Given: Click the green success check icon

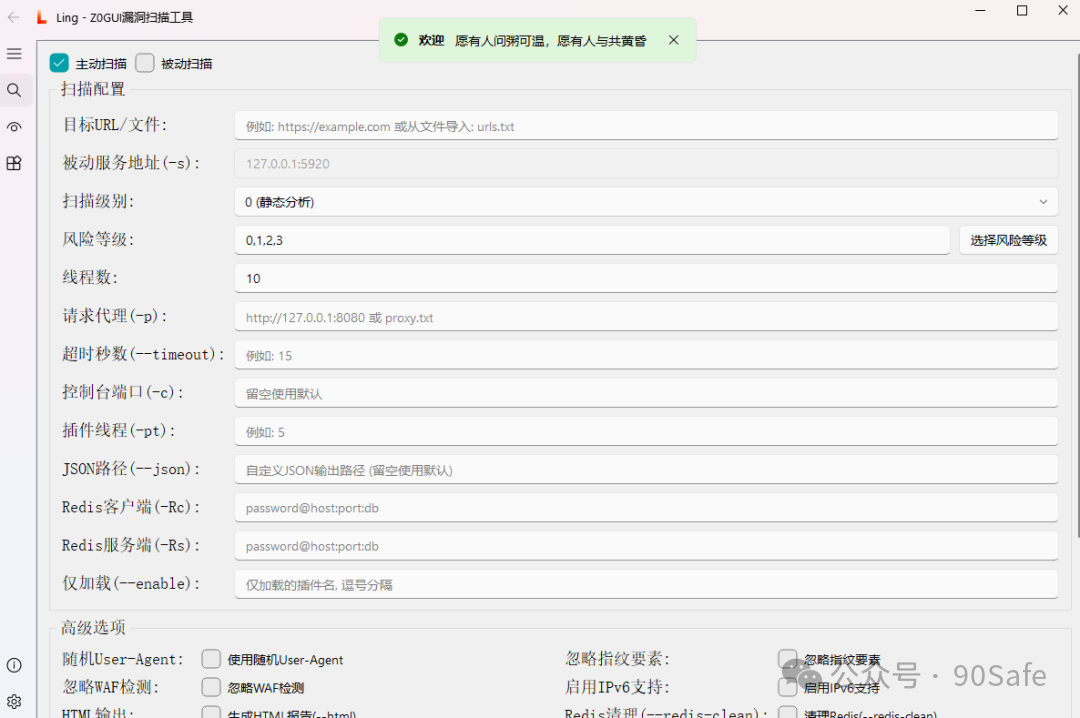Looking at the screenshot, I should 401,40.
